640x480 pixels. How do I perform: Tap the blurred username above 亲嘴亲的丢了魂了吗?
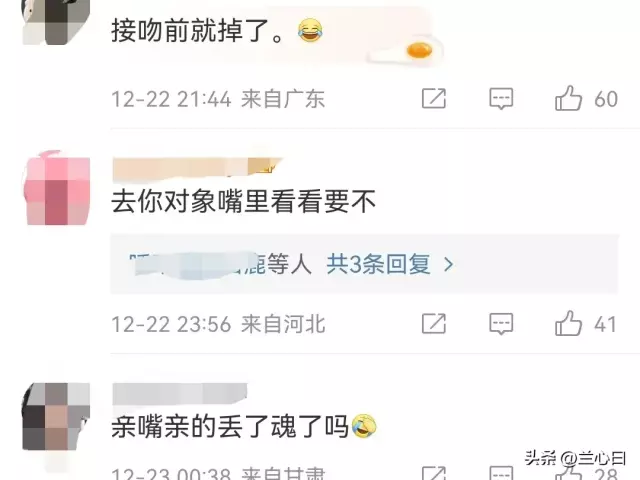point(180,394)
